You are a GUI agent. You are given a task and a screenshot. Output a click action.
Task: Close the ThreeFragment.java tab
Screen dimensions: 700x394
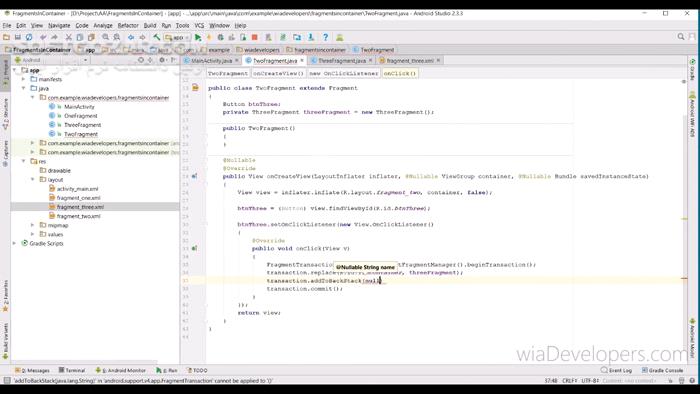pos(371,60)
